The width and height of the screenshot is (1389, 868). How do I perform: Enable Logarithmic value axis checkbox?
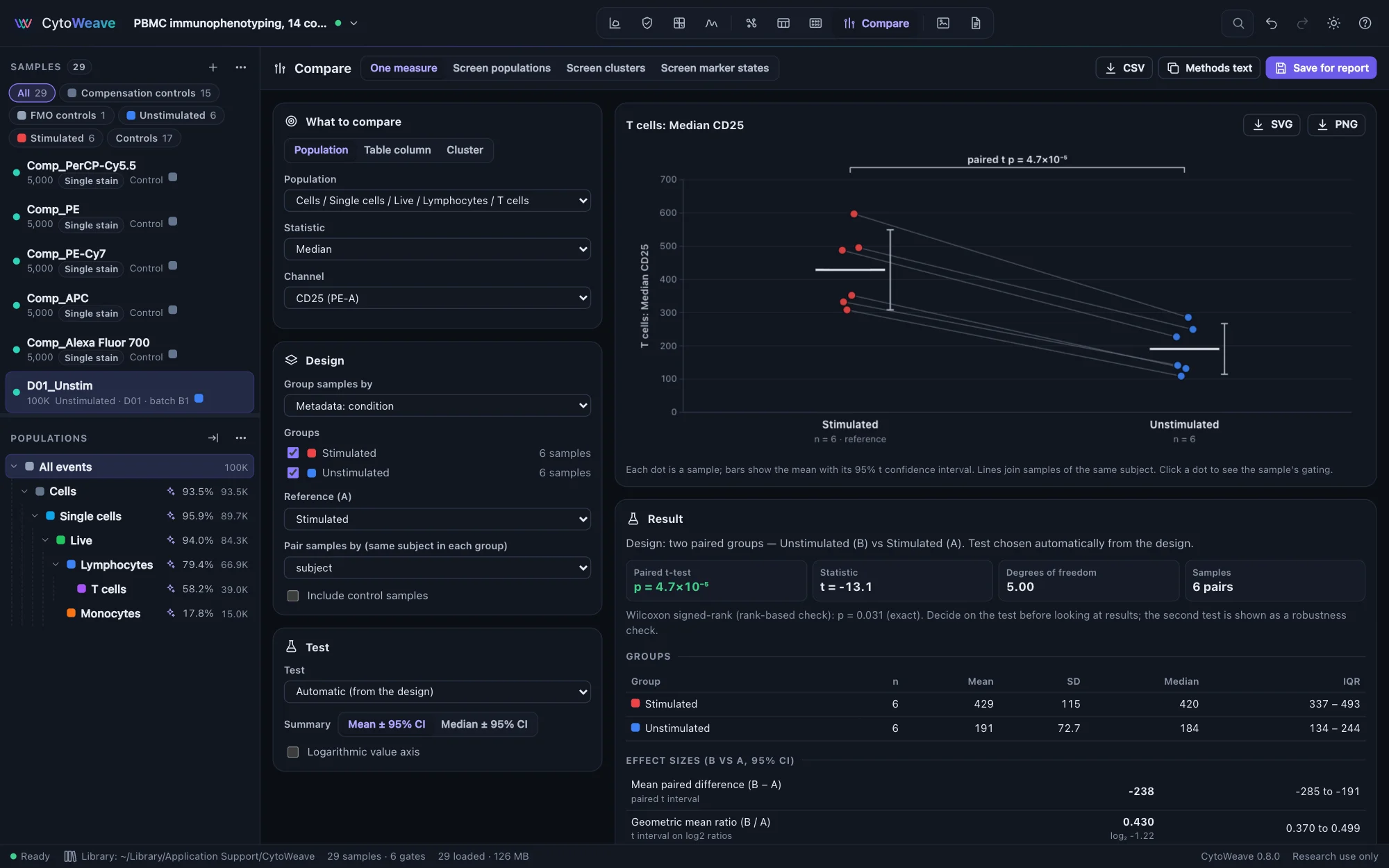pyautogui.click(x=293, y=751)
